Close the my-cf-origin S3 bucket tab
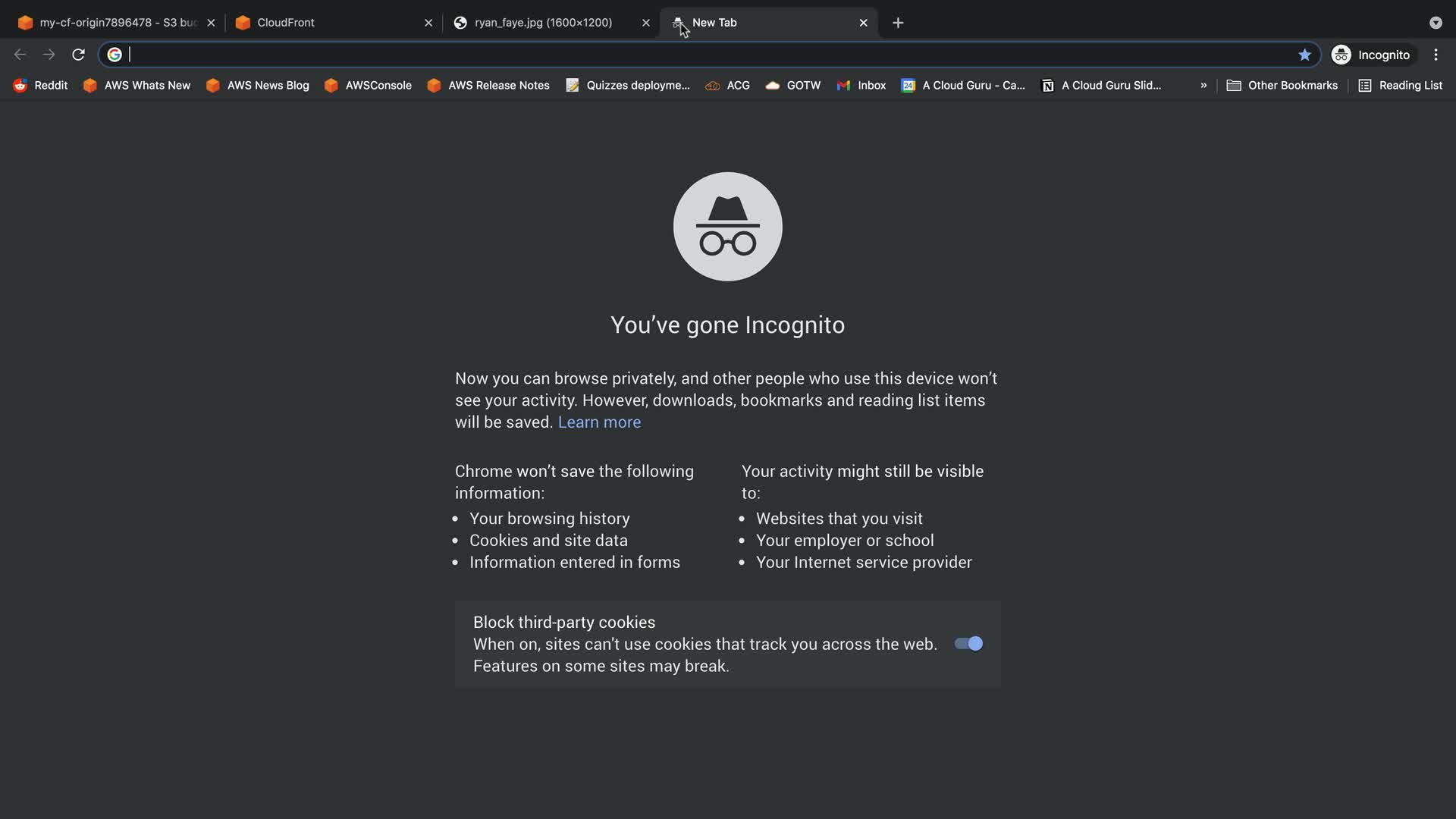 pyautogui.click(x=211, y=23)
